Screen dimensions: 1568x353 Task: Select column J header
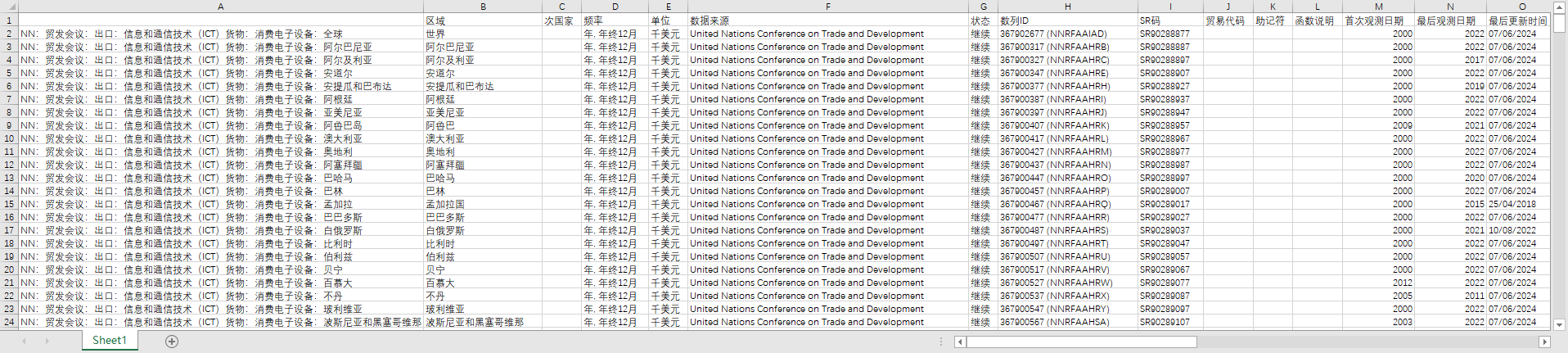pyautogui.click(x=1228, y=7)
